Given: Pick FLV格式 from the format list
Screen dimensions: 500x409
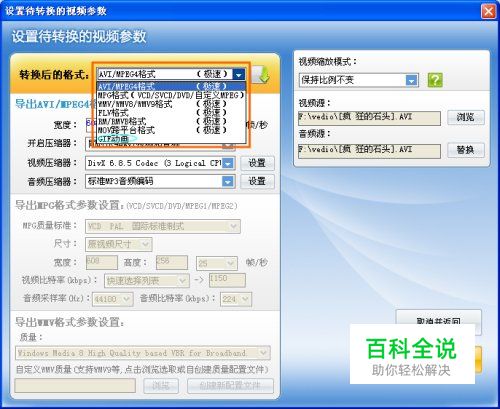Looking at the screenshot, I should click(x=171, y=112).
